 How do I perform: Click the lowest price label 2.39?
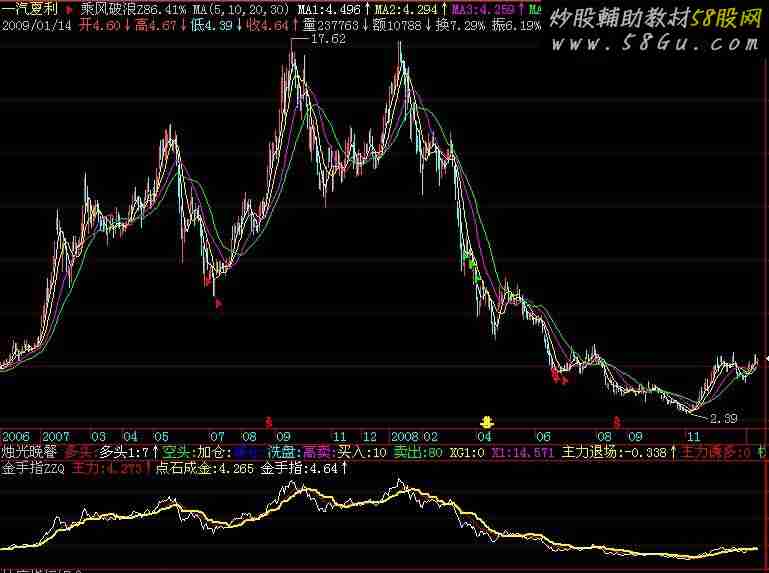[723, 418]
